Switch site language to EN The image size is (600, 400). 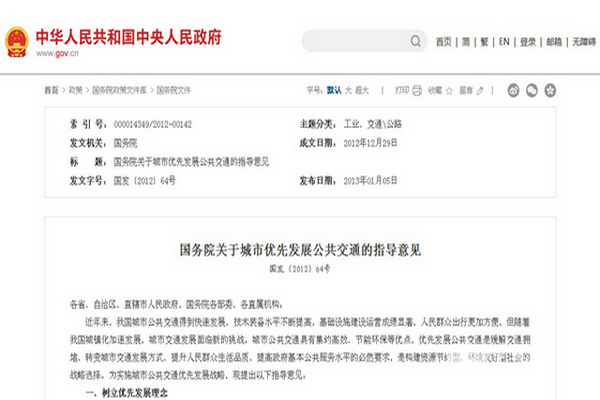point(504,42)
